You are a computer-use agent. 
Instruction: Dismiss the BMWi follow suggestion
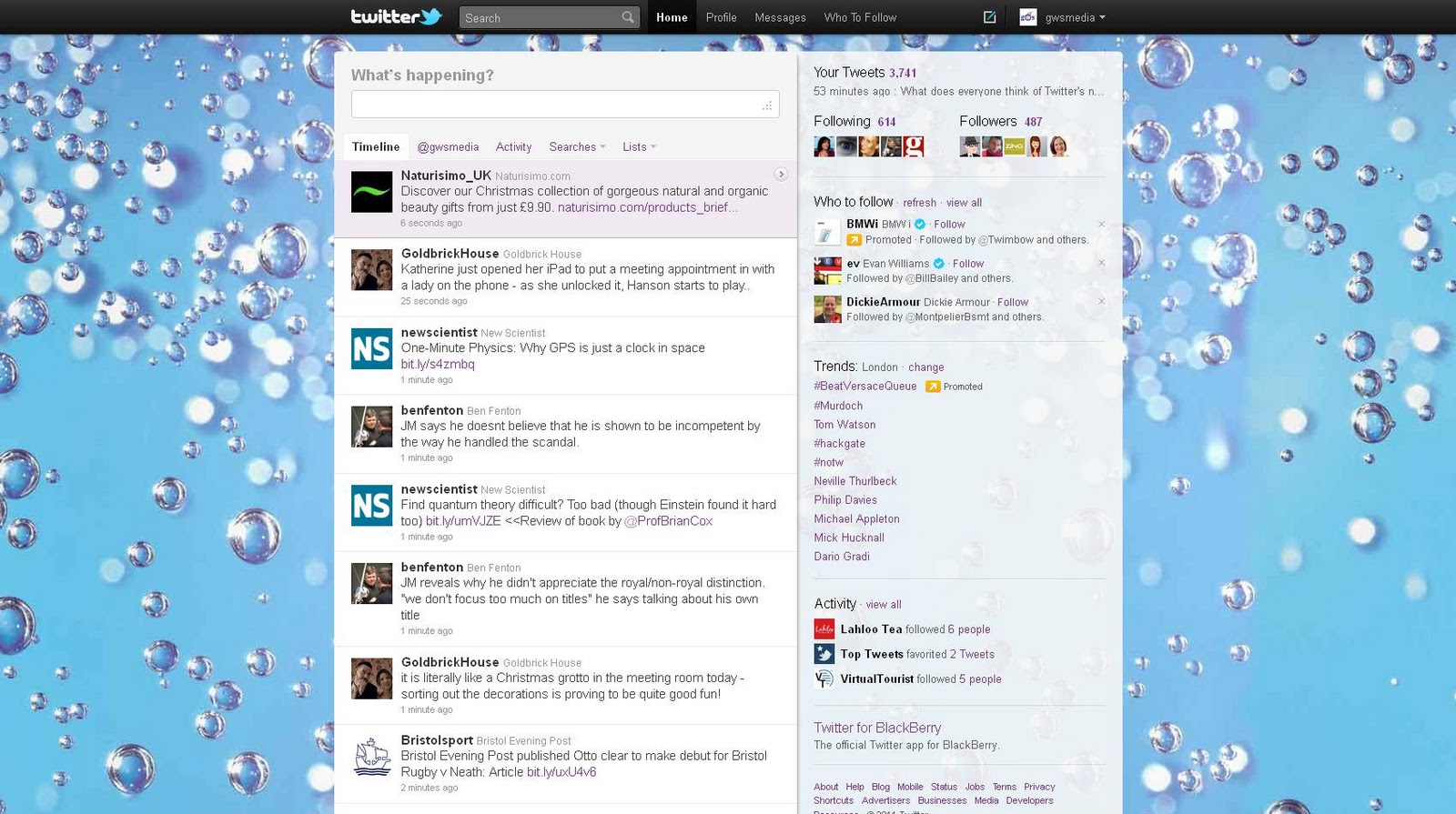pos(1101,224)
